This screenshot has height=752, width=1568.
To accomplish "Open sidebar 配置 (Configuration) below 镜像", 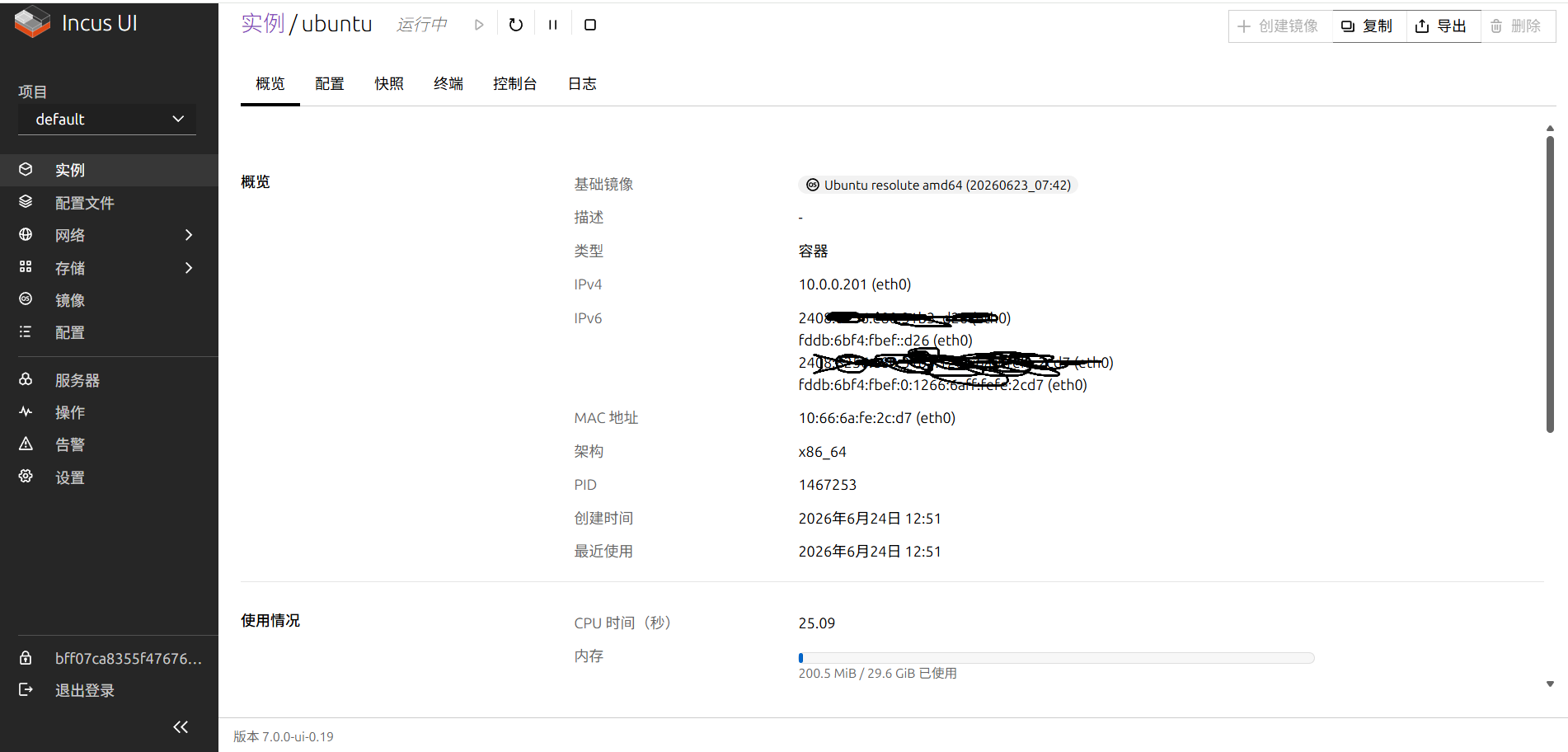I will point(109,332).
